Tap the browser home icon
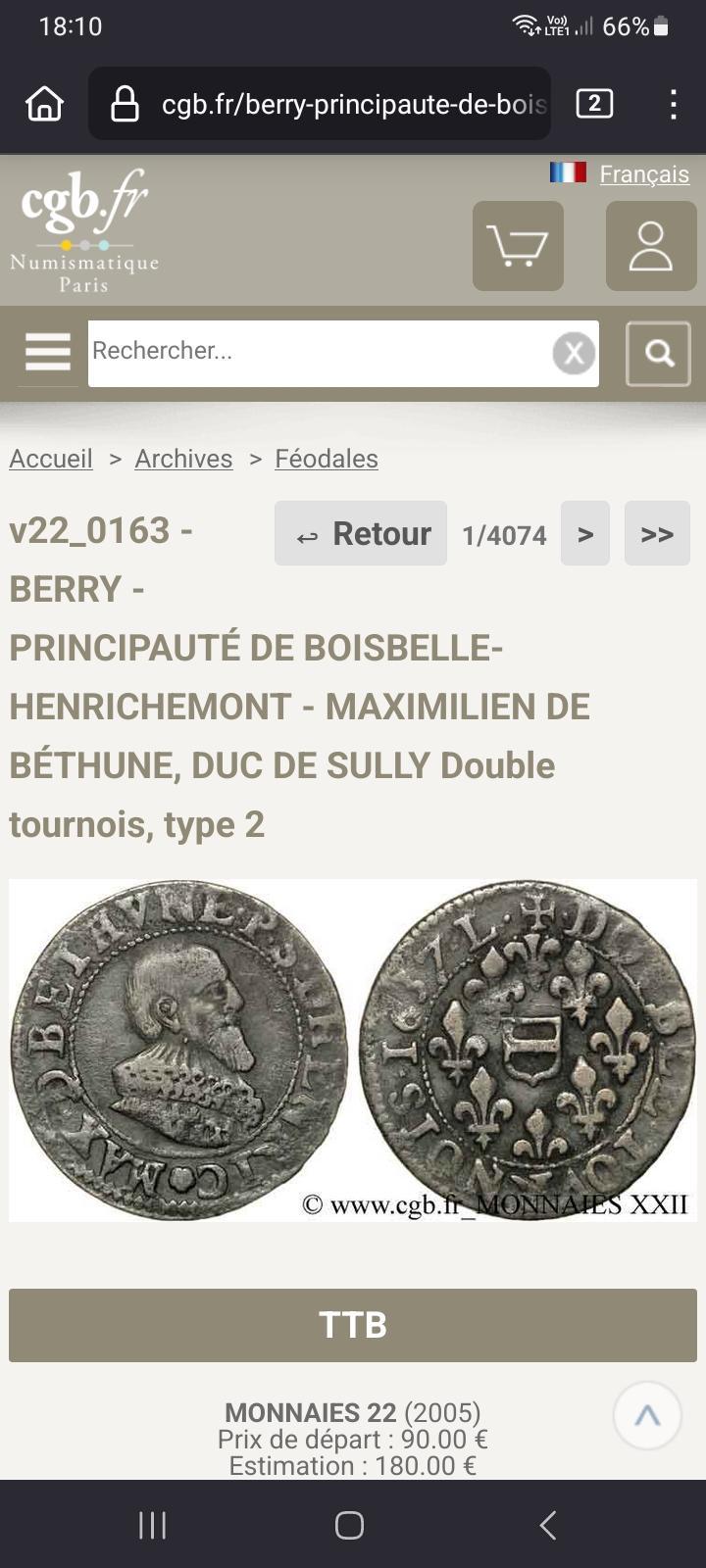 pos(45,104)
